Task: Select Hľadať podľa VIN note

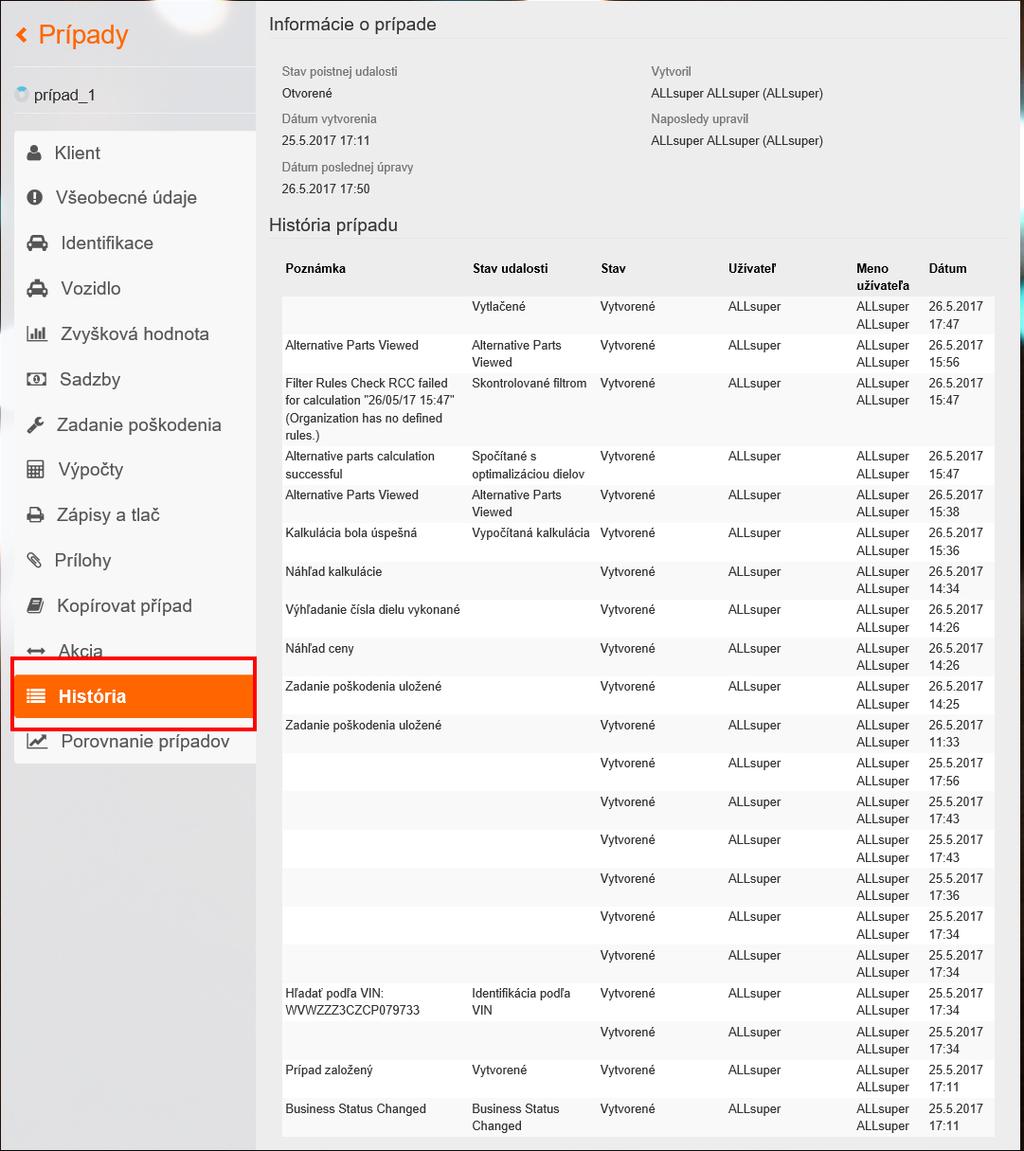Action: coord(352,1002)
